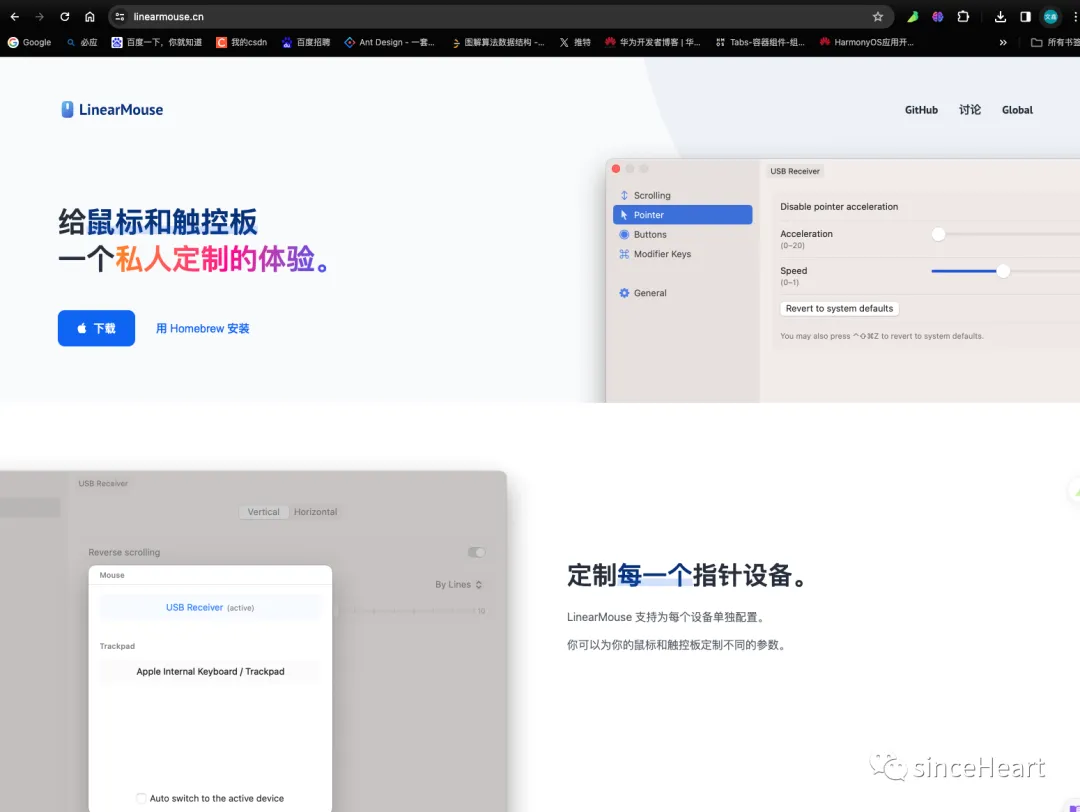Open the green leaf extension icon
This screenshot has width=1080, height=812.
tap(913, 17)
